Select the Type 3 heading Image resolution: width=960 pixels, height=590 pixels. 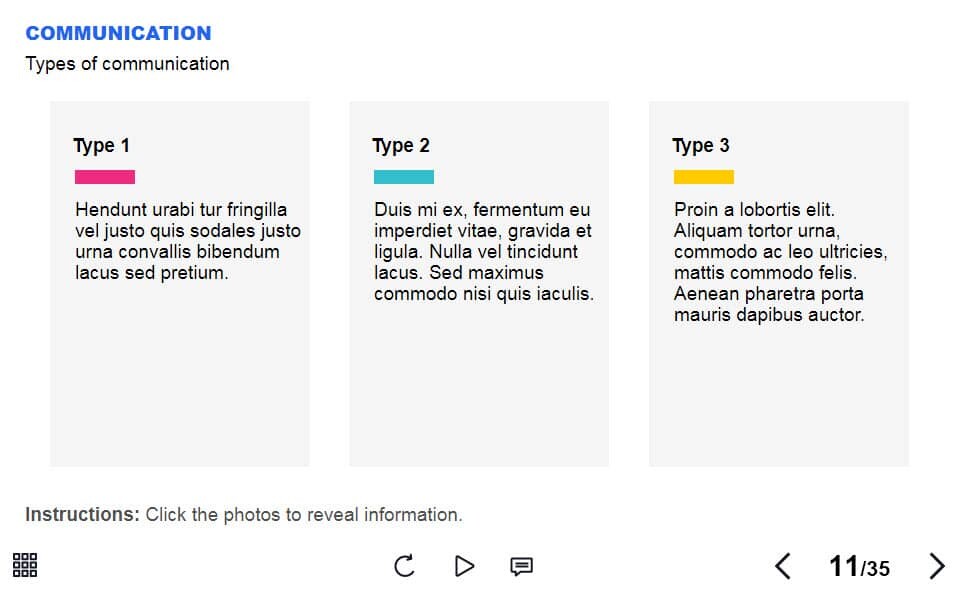[700, 146]
